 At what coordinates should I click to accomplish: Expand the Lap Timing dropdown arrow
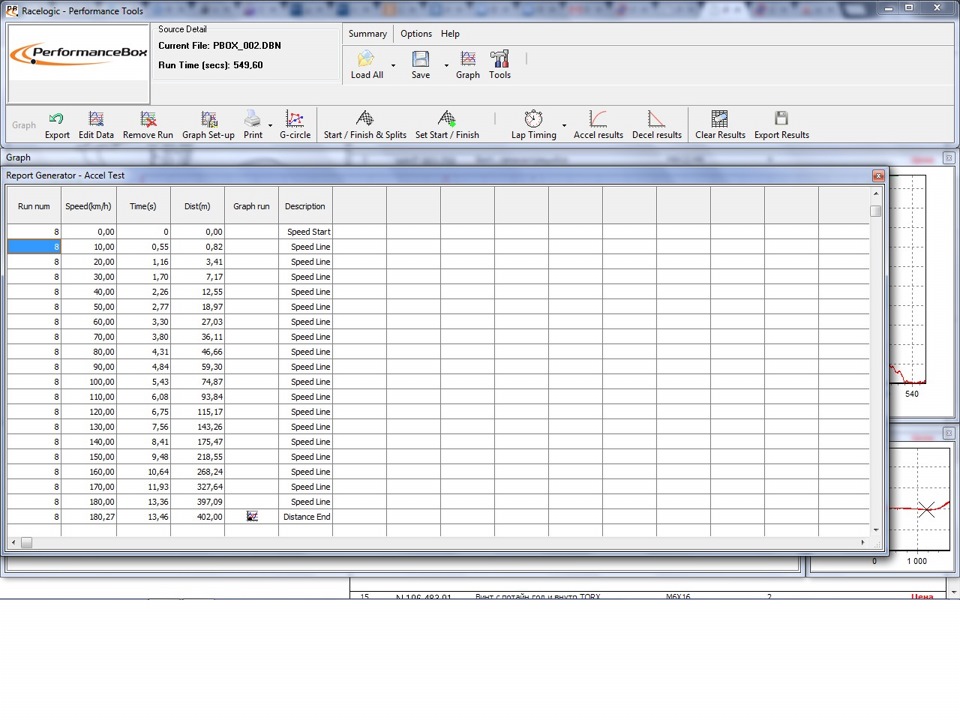(x=564, y=125)
